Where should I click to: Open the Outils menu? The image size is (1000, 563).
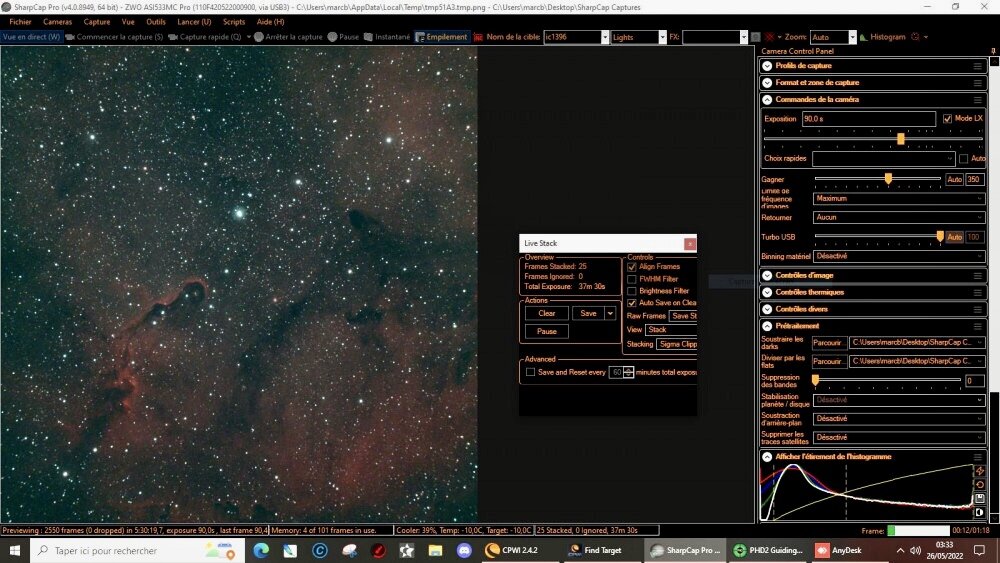coord(156,22)
